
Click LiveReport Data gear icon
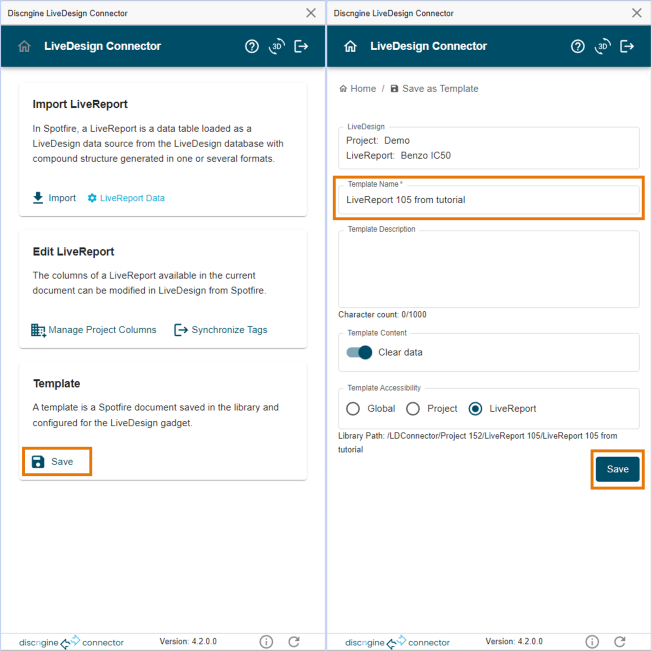[92, 198]
